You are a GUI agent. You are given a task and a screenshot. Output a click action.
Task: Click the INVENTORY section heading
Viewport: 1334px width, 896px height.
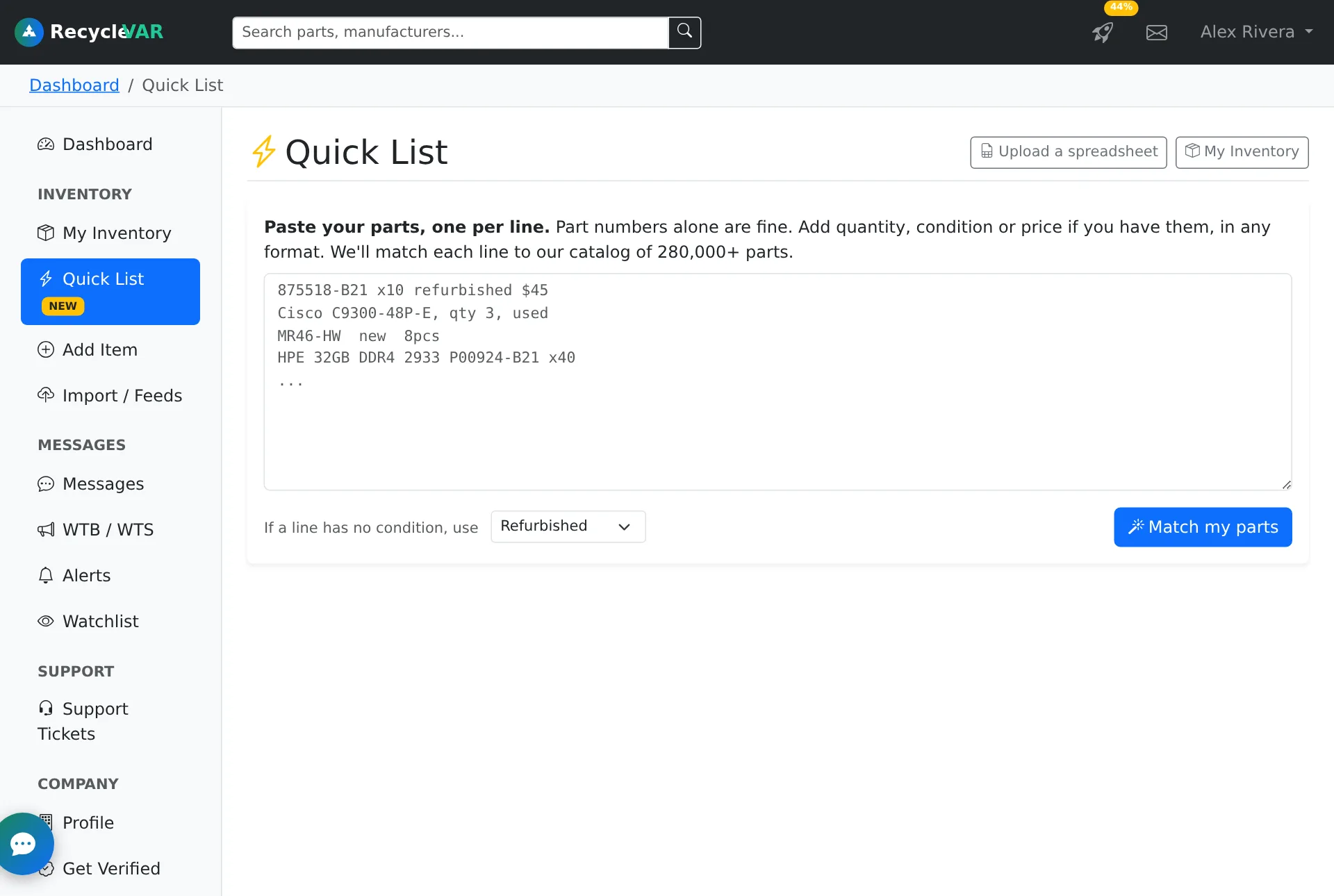coord(85,194)
